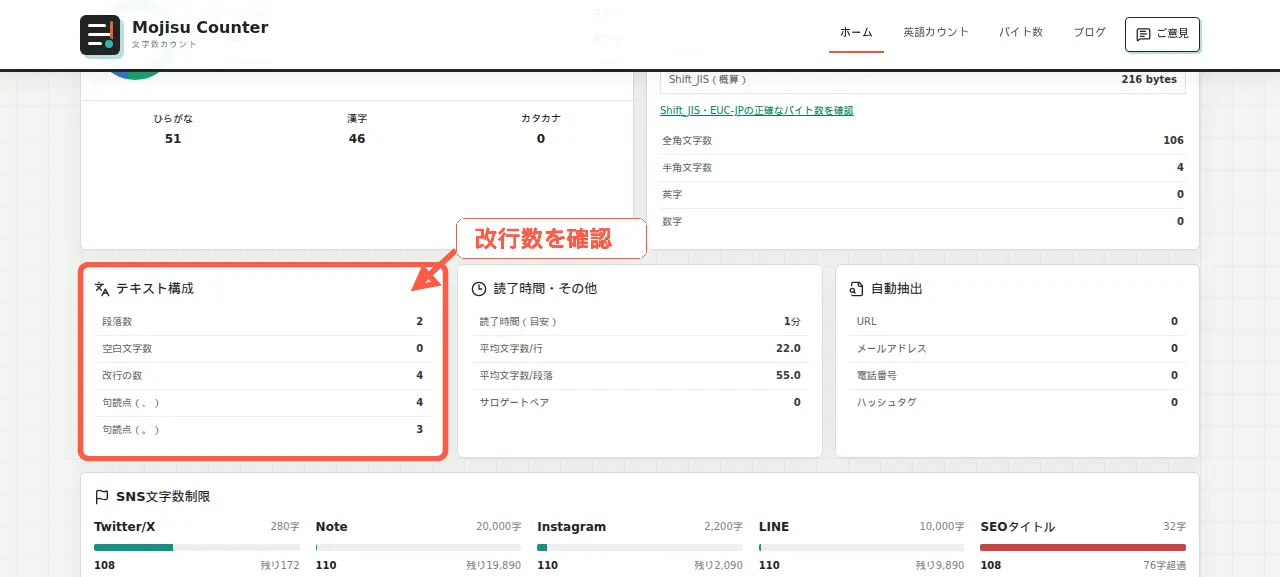Click the カタカナ count label
The image size is (1280, 577).
pyautogui.click(x=541, y=118)
